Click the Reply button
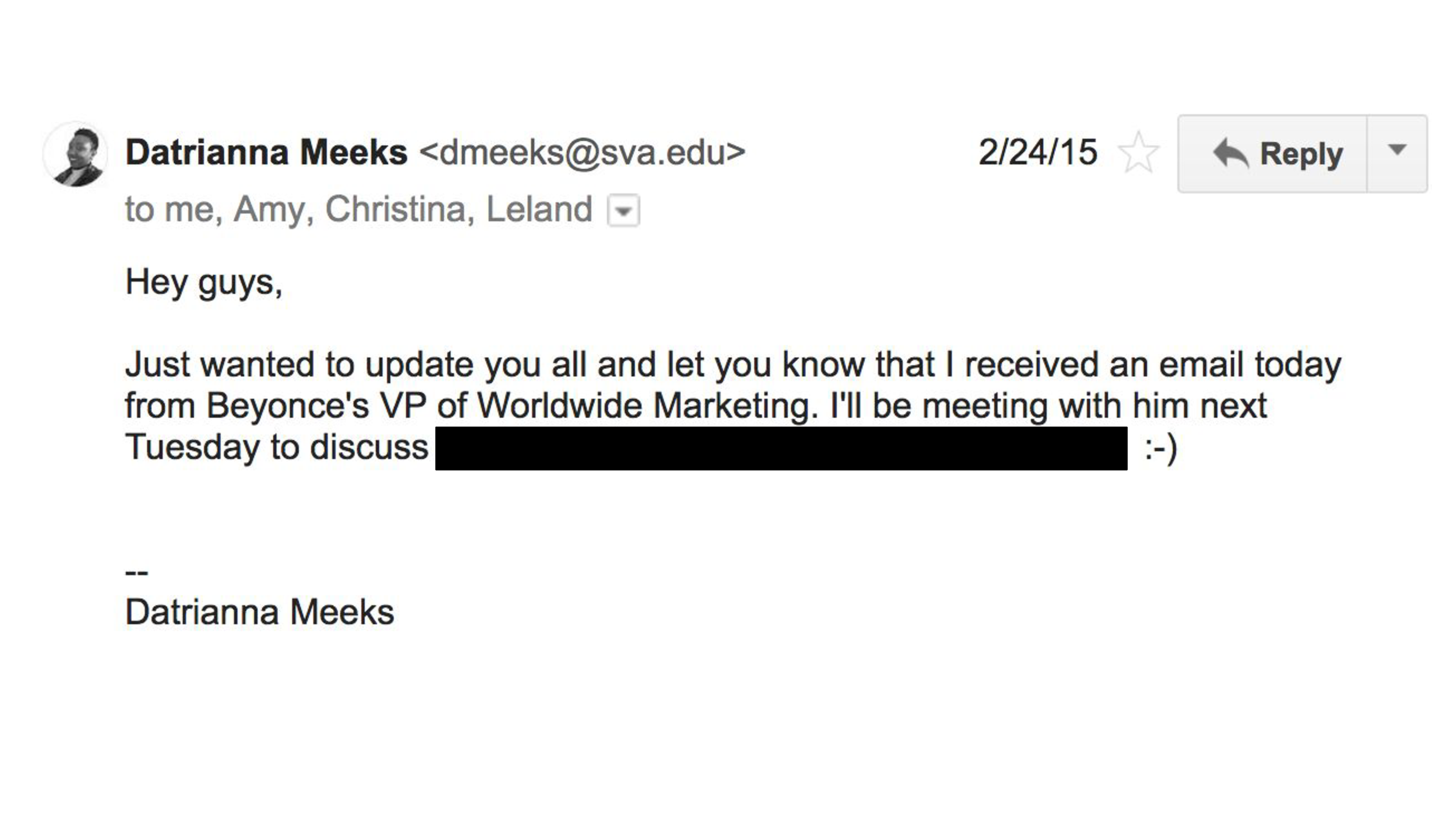Viewport: 1456px width, 819px height. [x=1273, y=154]
